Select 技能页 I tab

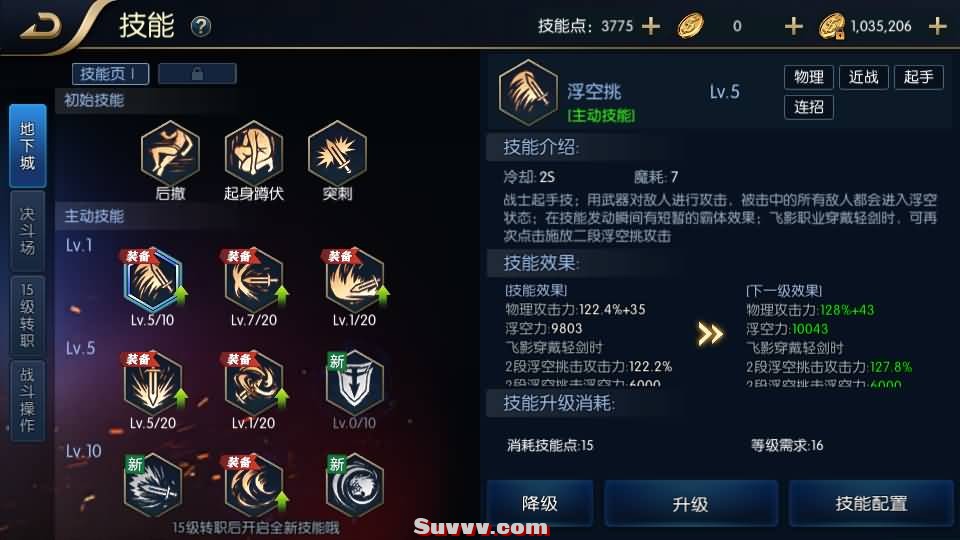pos(110,74)
